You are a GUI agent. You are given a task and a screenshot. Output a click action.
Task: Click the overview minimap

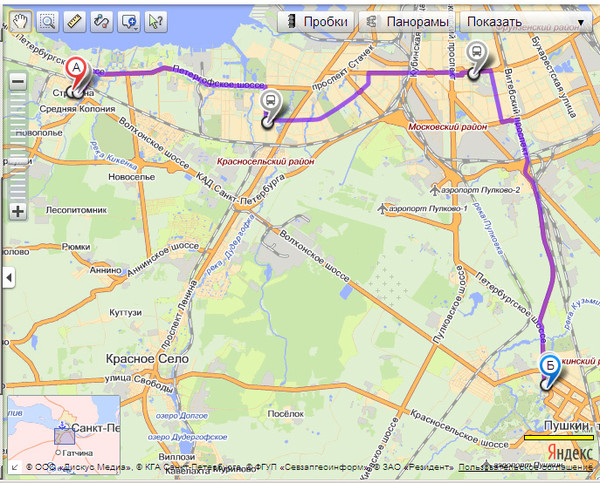coord(64,434)
